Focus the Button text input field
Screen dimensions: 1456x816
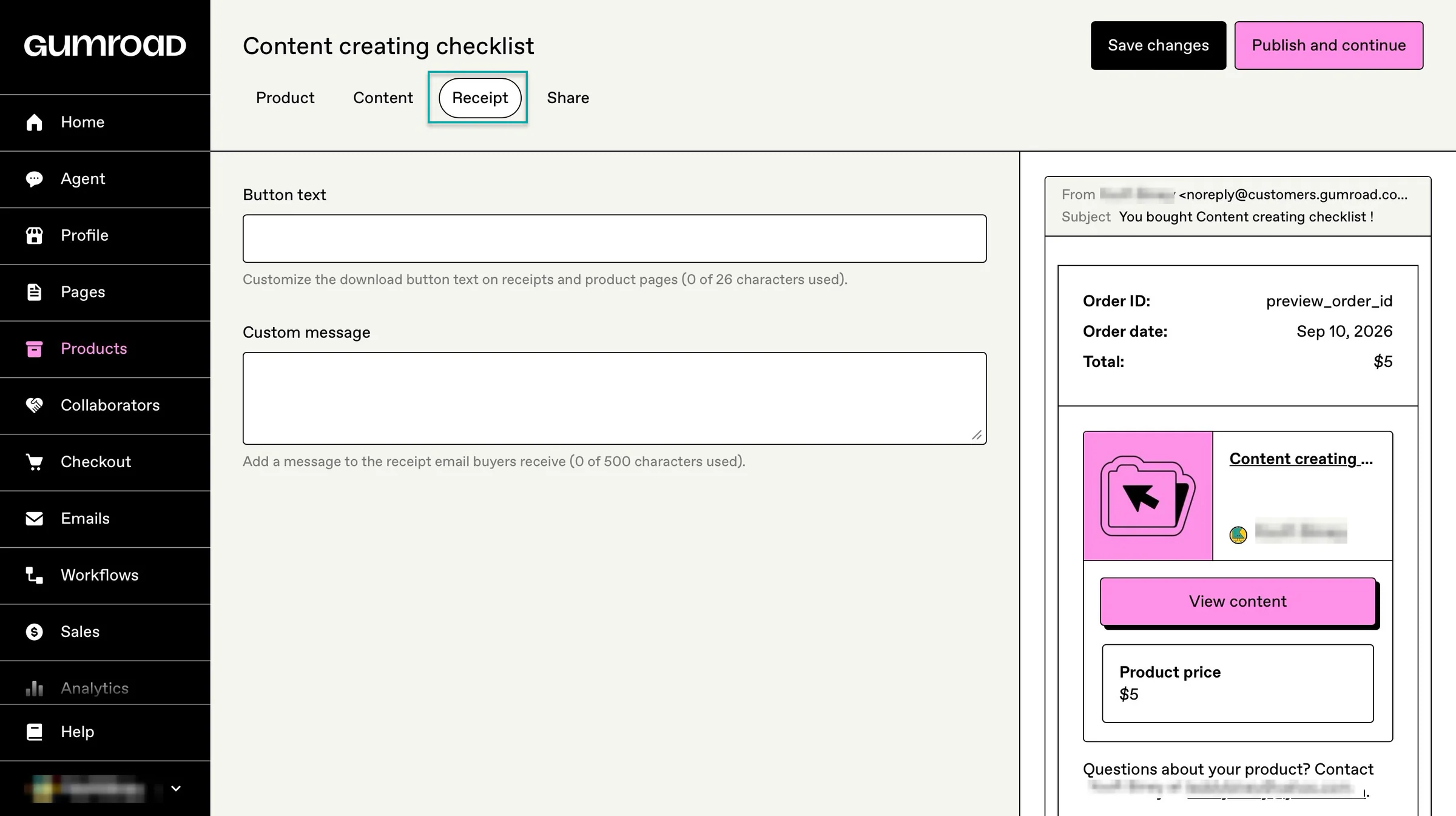click(615, 238)
